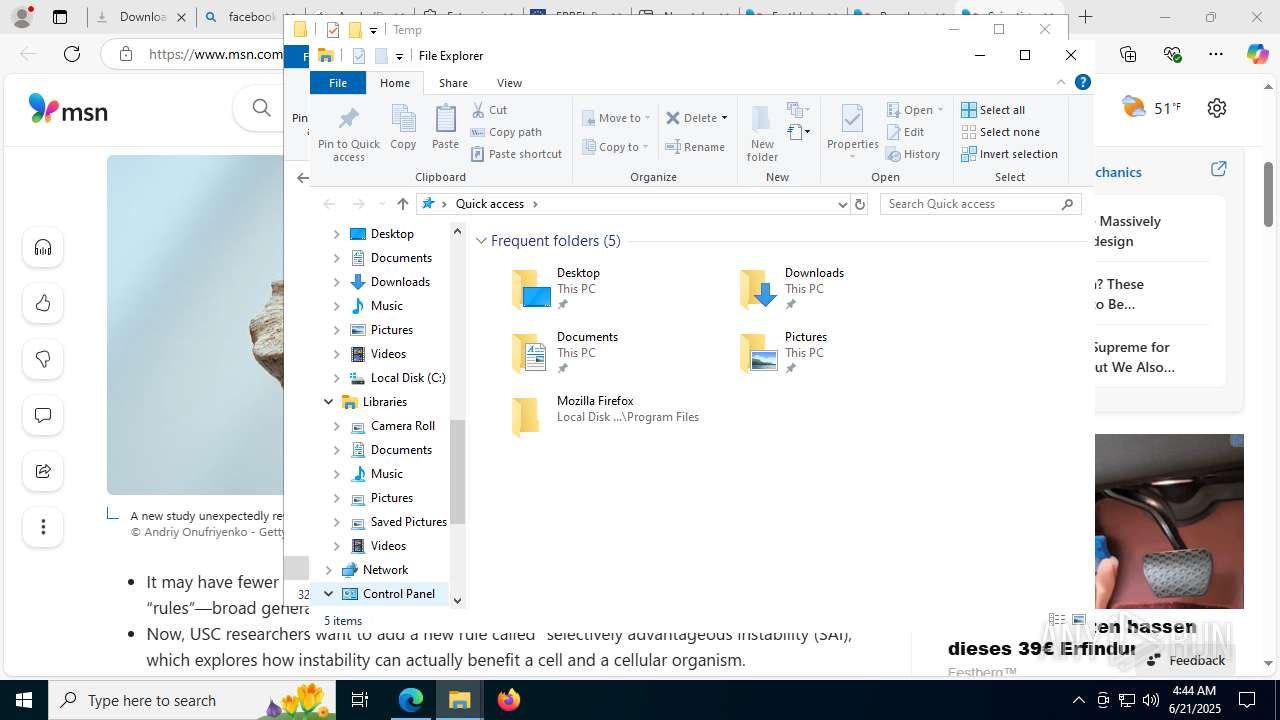Open File Explorer Help icon
This screenshot has height=720, width=1280.
click(x=1082, y=83)
